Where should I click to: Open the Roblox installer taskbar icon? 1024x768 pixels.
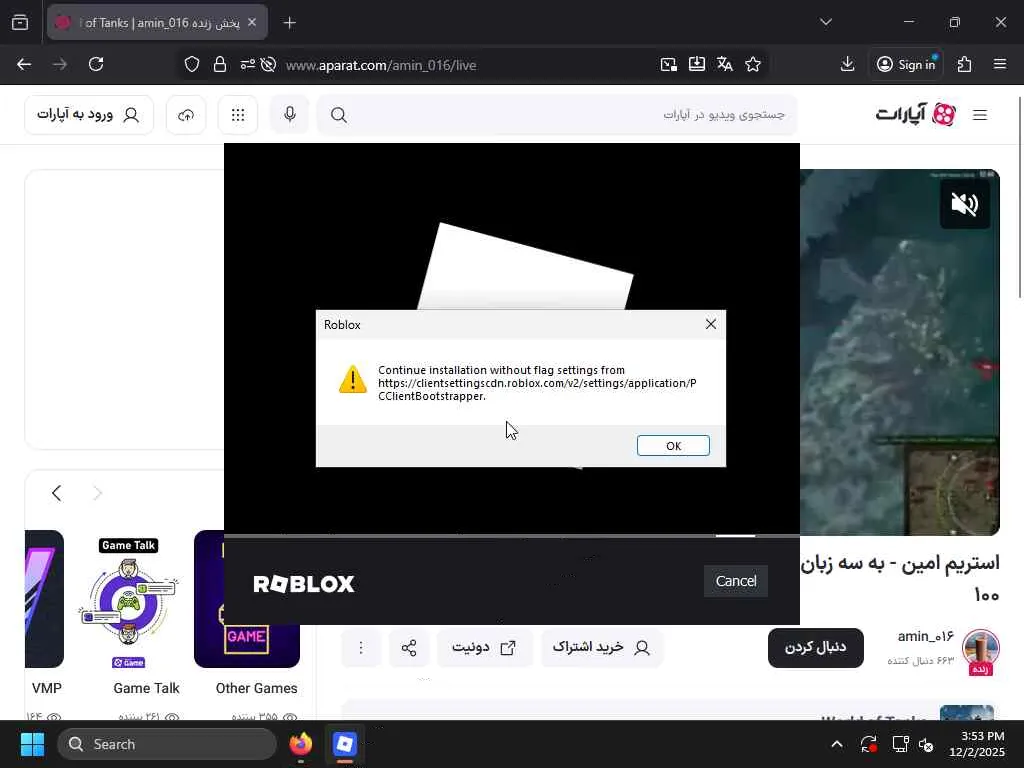[344, 744]
